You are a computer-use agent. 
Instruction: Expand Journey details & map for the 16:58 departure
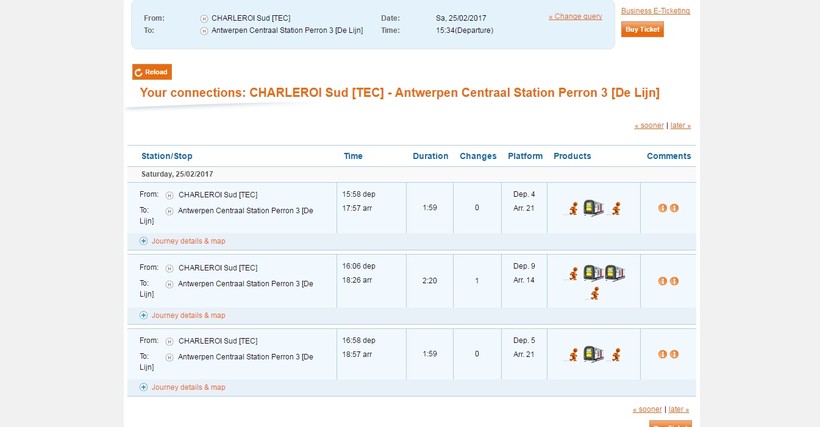[x=188, y=387]
